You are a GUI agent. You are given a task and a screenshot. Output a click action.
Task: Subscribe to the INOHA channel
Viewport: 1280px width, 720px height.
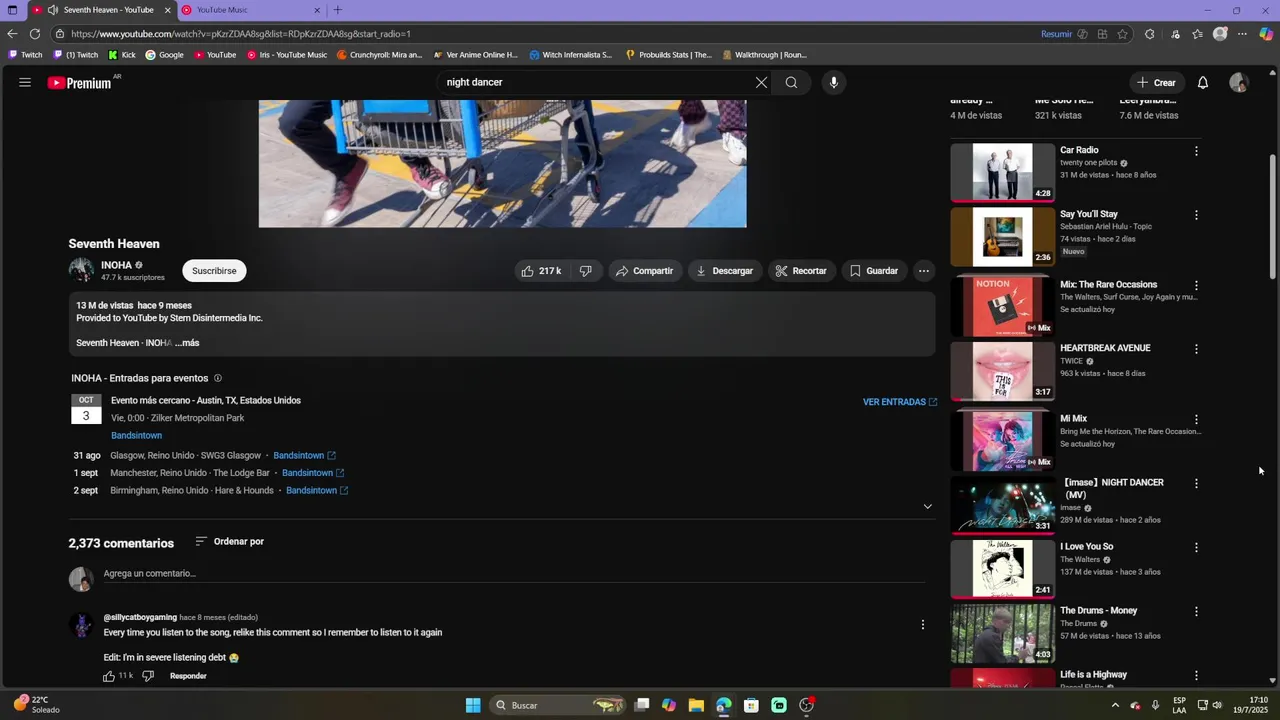point(214,271)
